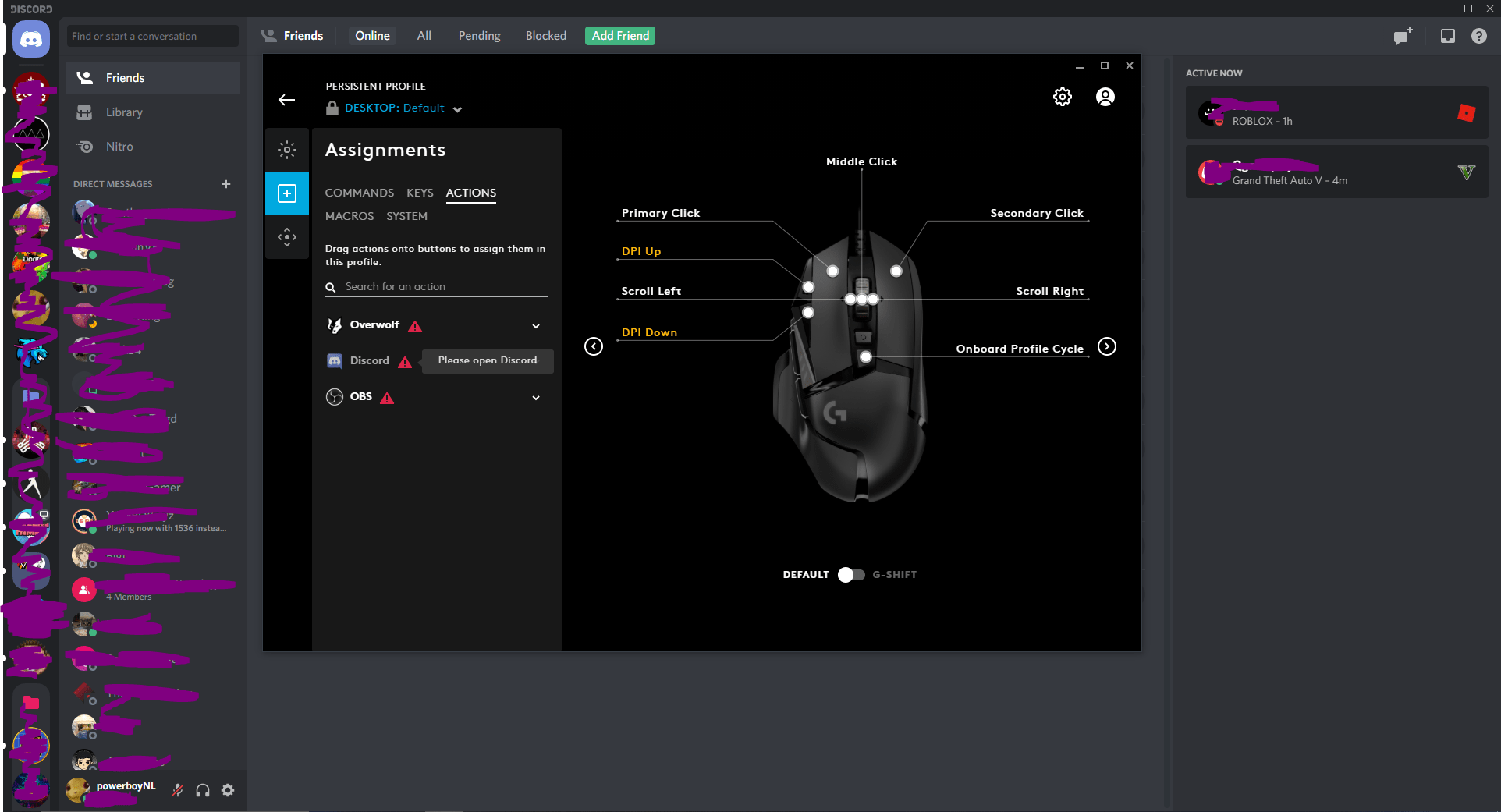Mute your microphone
The image size is (1501, 812).
177,789
